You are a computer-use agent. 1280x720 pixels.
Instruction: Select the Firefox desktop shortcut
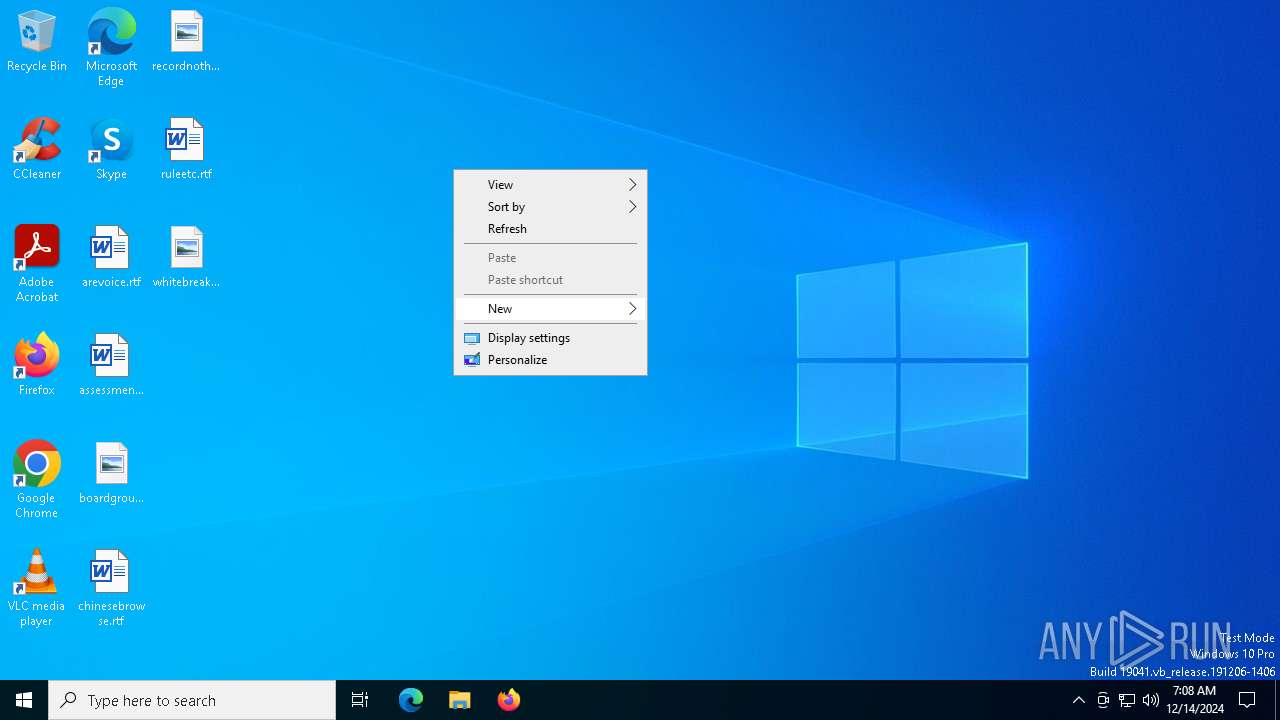tap(37, 366)
